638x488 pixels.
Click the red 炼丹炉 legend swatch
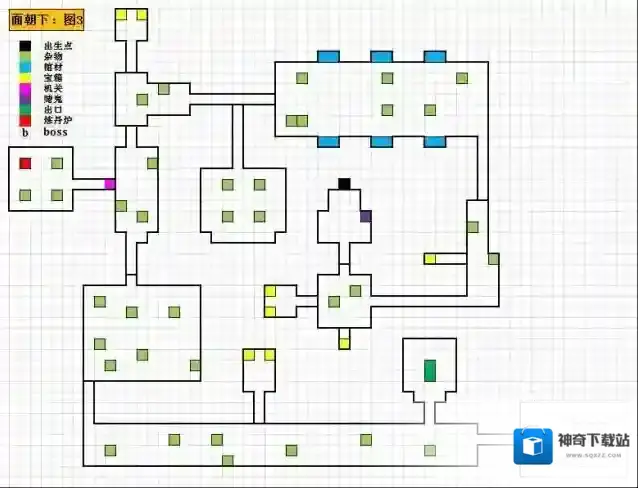click(25, 120)
